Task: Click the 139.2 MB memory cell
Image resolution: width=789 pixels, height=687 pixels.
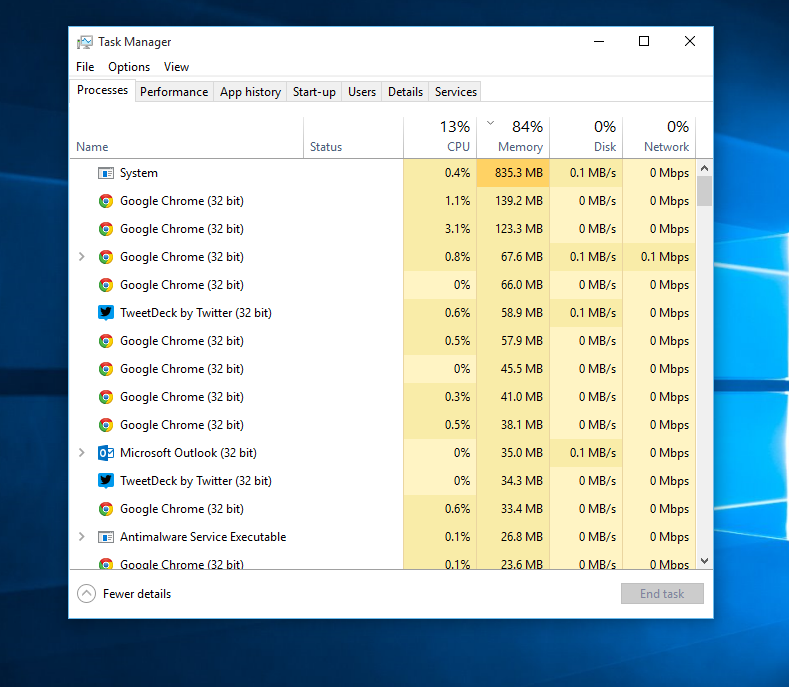Action: (x=513, y=201)
